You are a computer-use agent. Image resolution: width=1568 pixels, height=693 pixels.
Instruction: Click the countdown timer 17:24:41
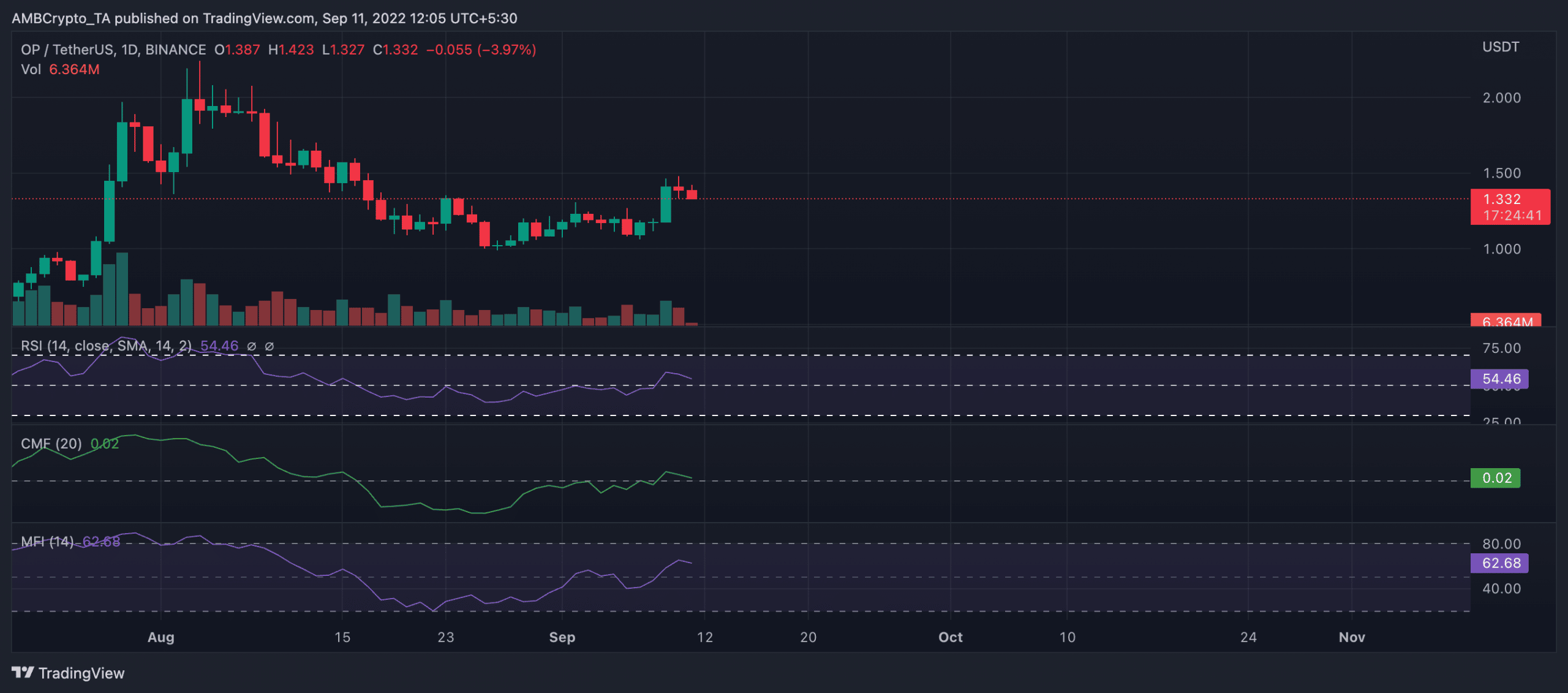[x=1512, y=216]
